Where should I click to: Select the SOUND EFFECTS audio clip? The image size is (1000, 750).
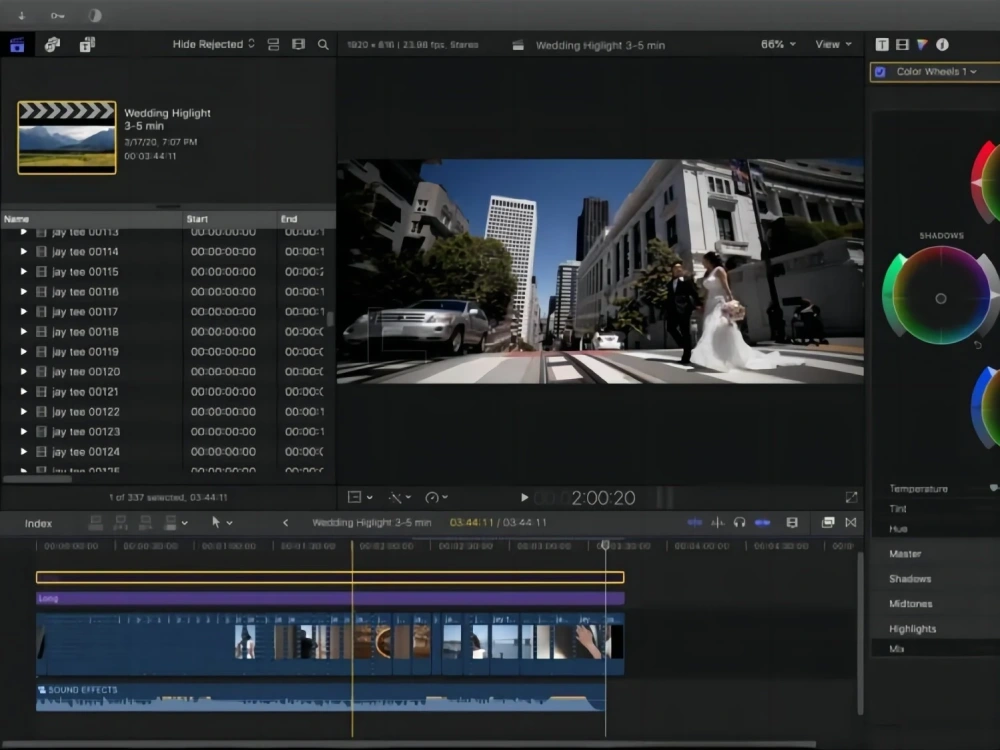coord(320,697)
